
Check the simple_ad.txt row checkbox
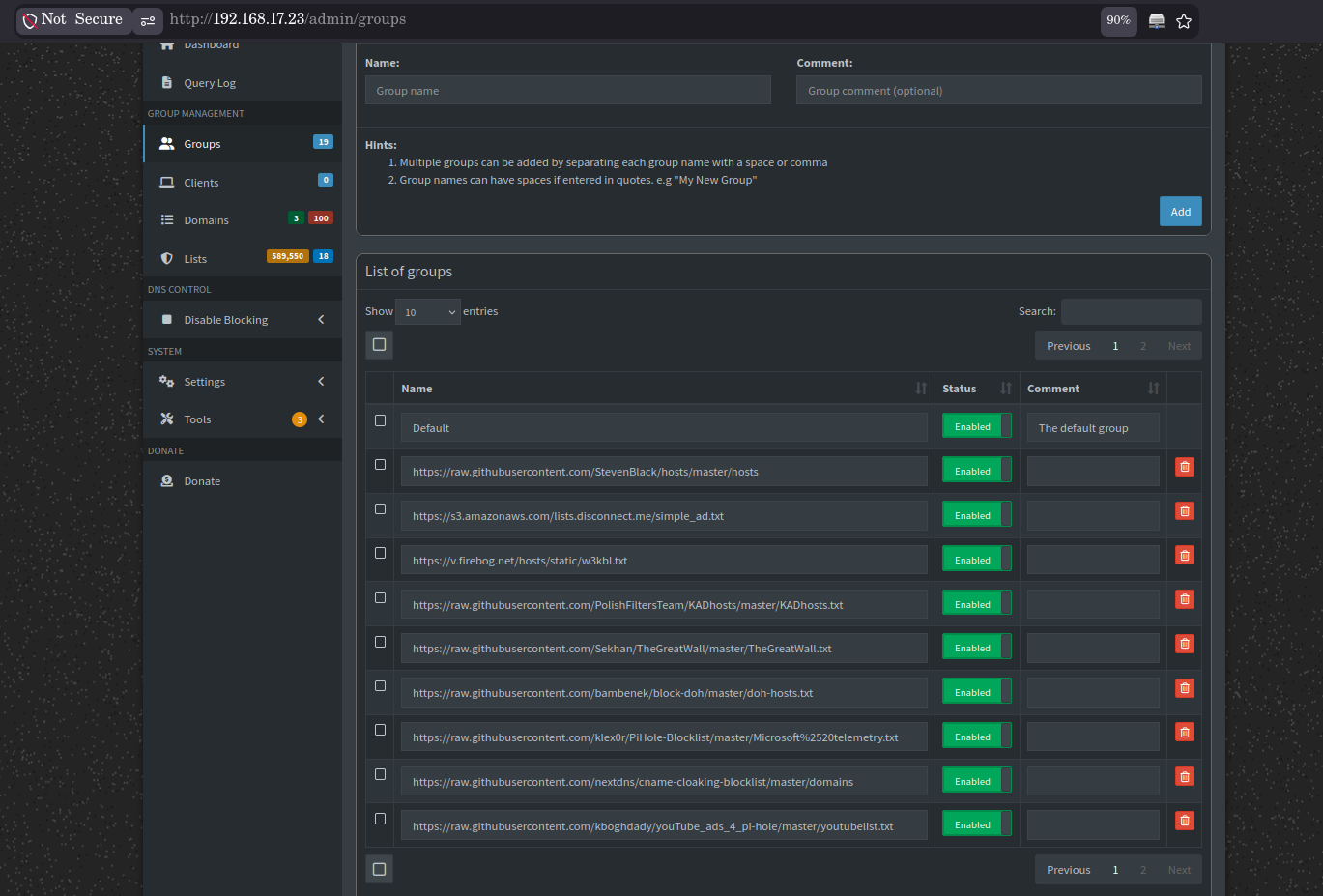tap(380, 509)
